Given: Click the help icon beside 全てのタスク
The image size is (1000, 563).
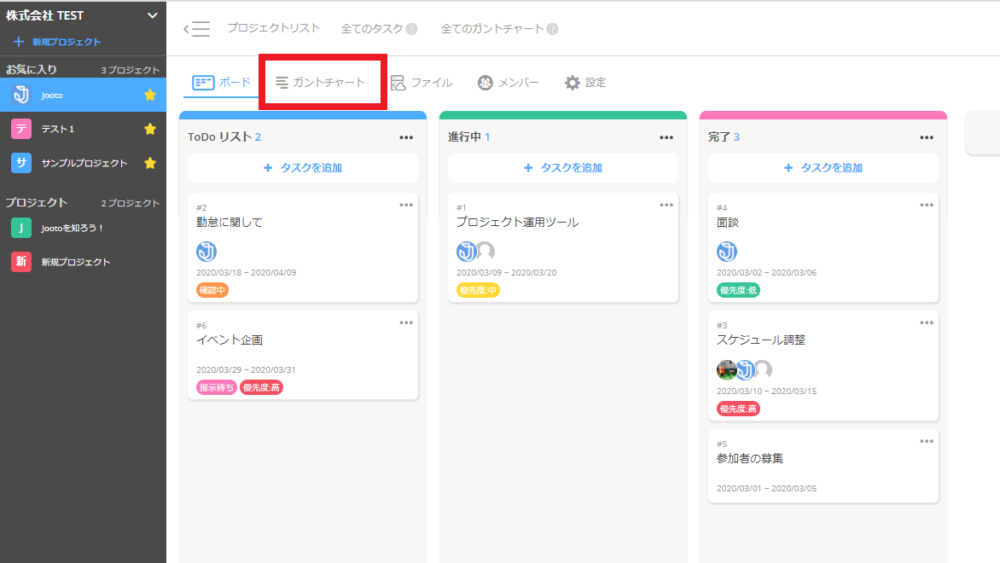Looking at the screenshot, I should coord(412,30).
